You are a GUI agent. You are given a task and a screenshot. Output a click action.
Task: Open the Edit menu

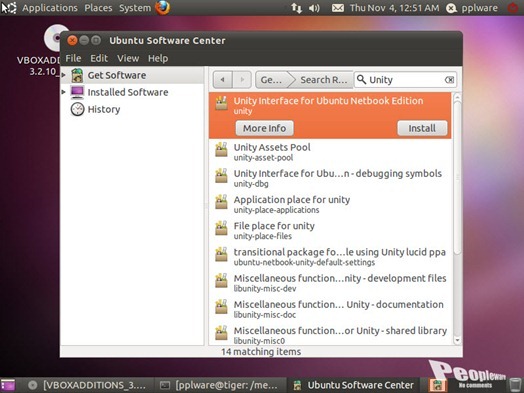(99, 58)
